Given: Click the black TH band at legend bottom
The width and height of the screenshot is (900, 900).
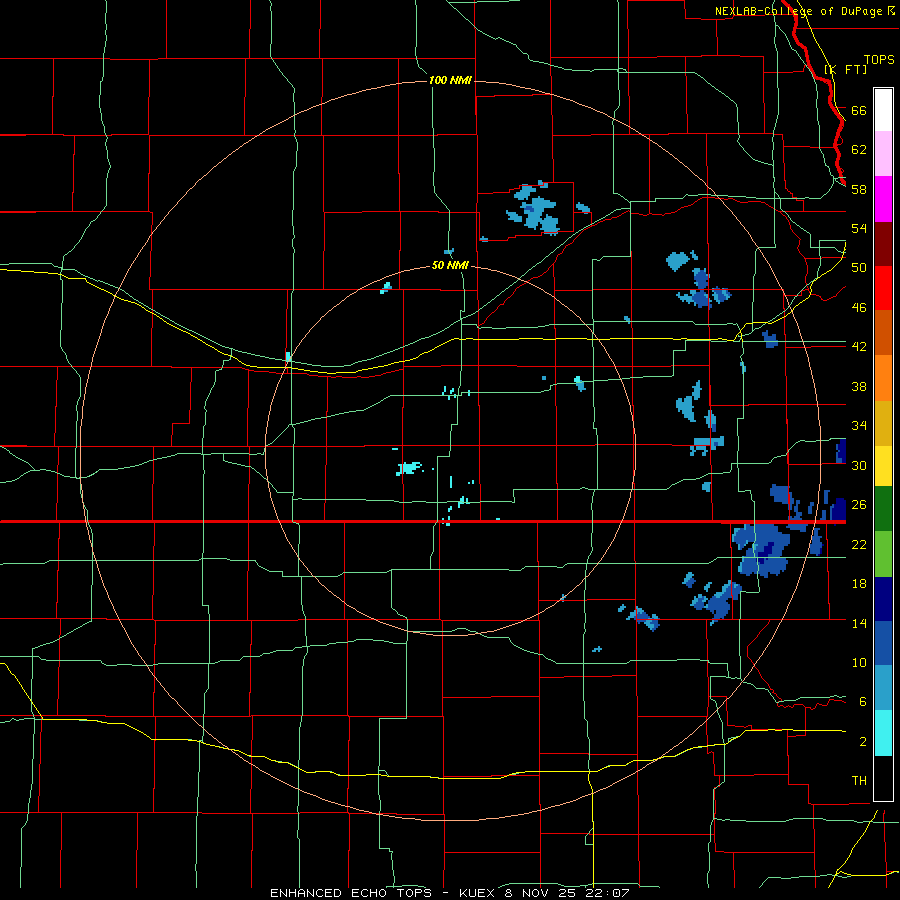Looking at the screenshot, I should (883, 778).
